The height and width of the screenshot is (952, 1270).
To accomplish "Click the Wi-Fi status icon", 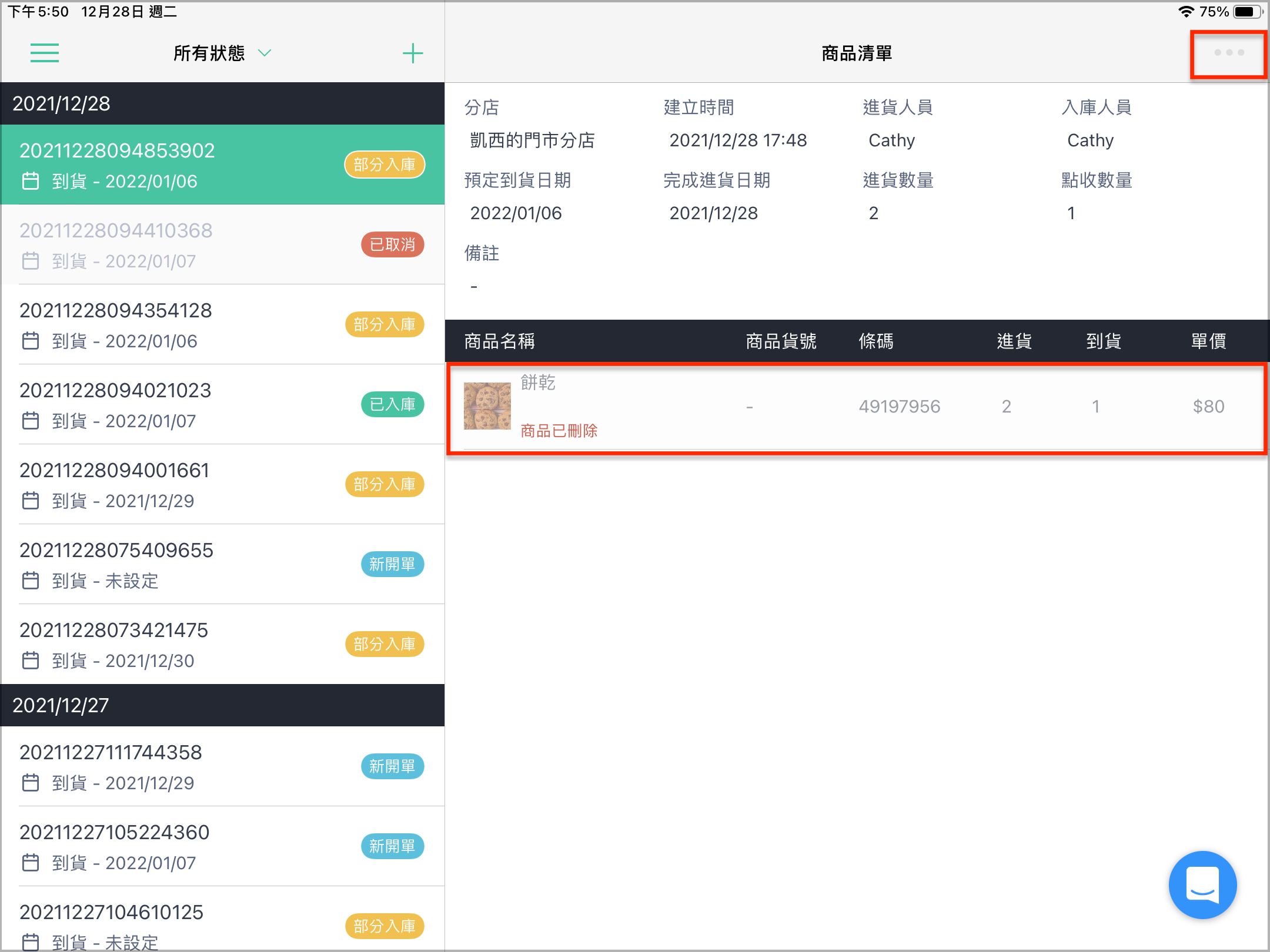I will click(x=1186, y=12).
